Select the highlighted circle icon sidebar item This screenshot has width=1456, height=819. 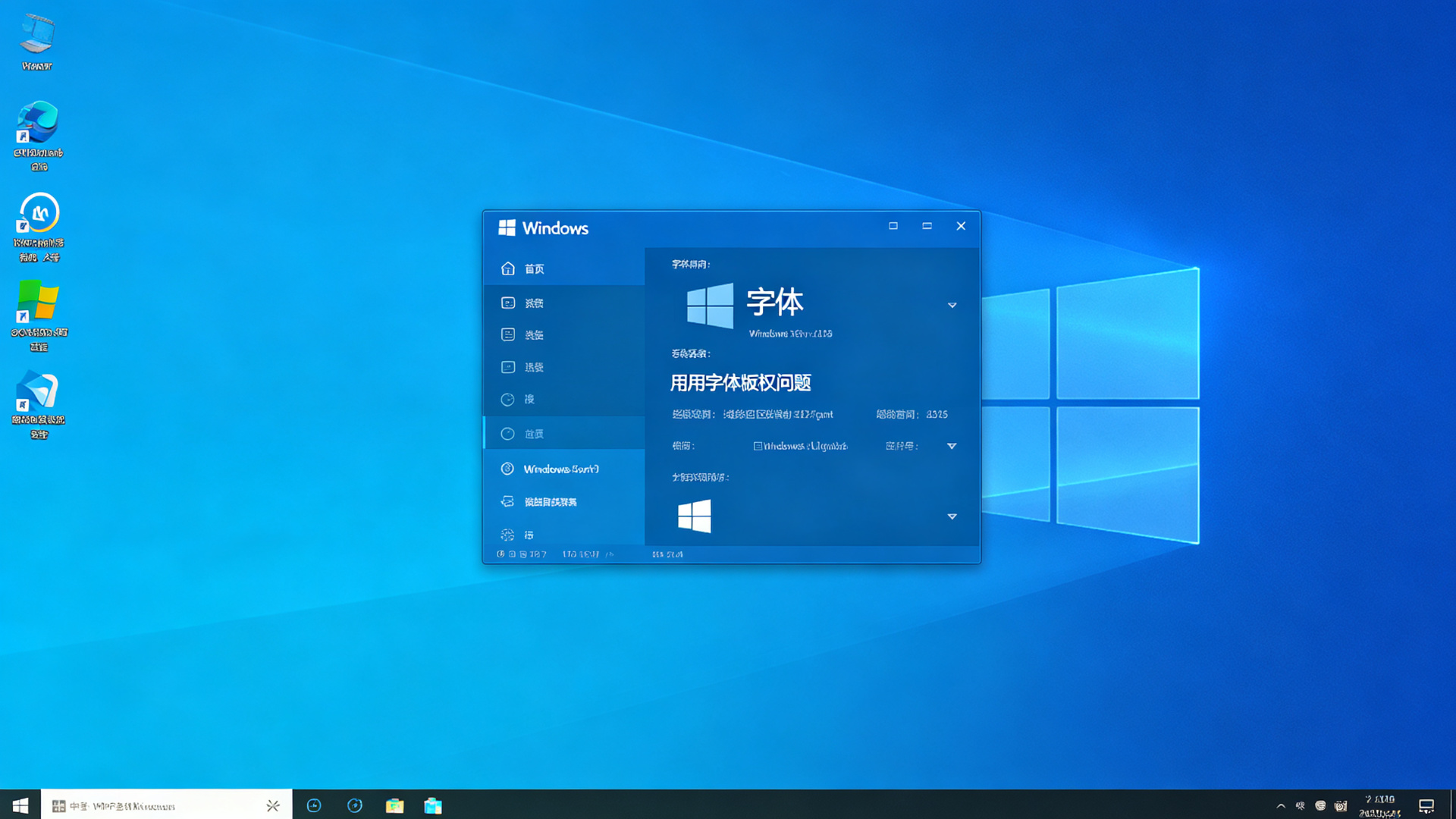[563, 433]
